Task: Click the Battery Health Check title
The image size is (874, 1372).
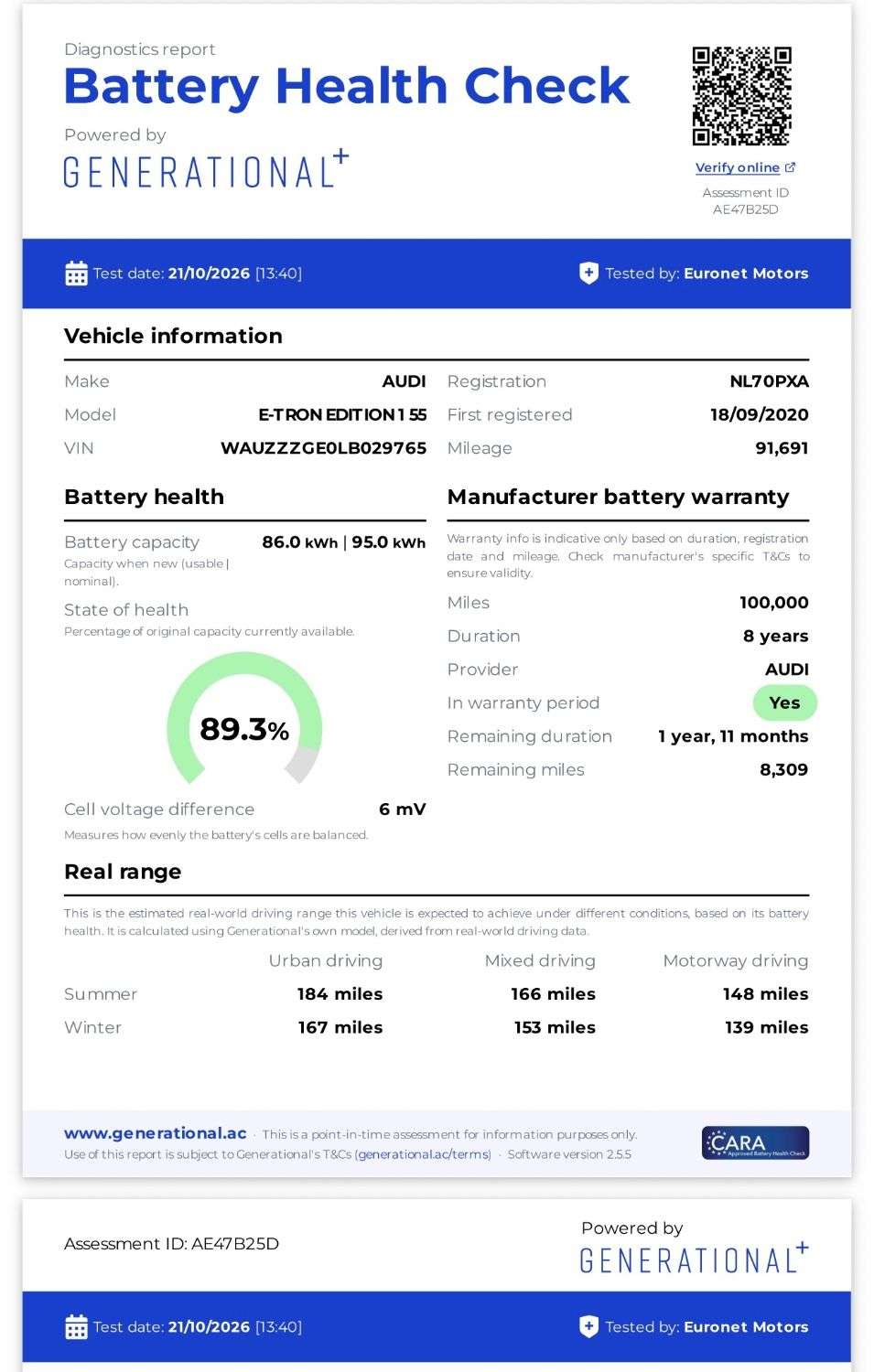Action: click(347, 86)
